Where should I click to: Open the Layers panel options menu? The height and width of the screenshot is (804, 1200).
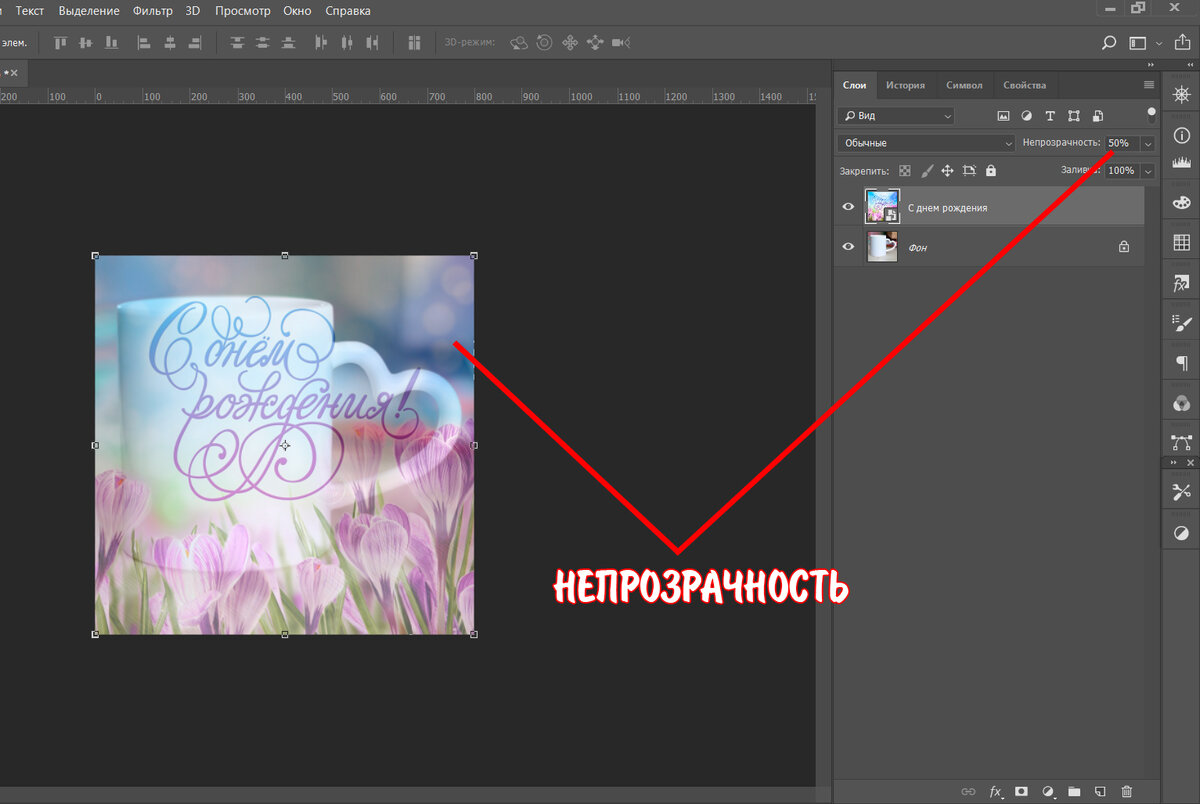click(x=1149, y=85)
